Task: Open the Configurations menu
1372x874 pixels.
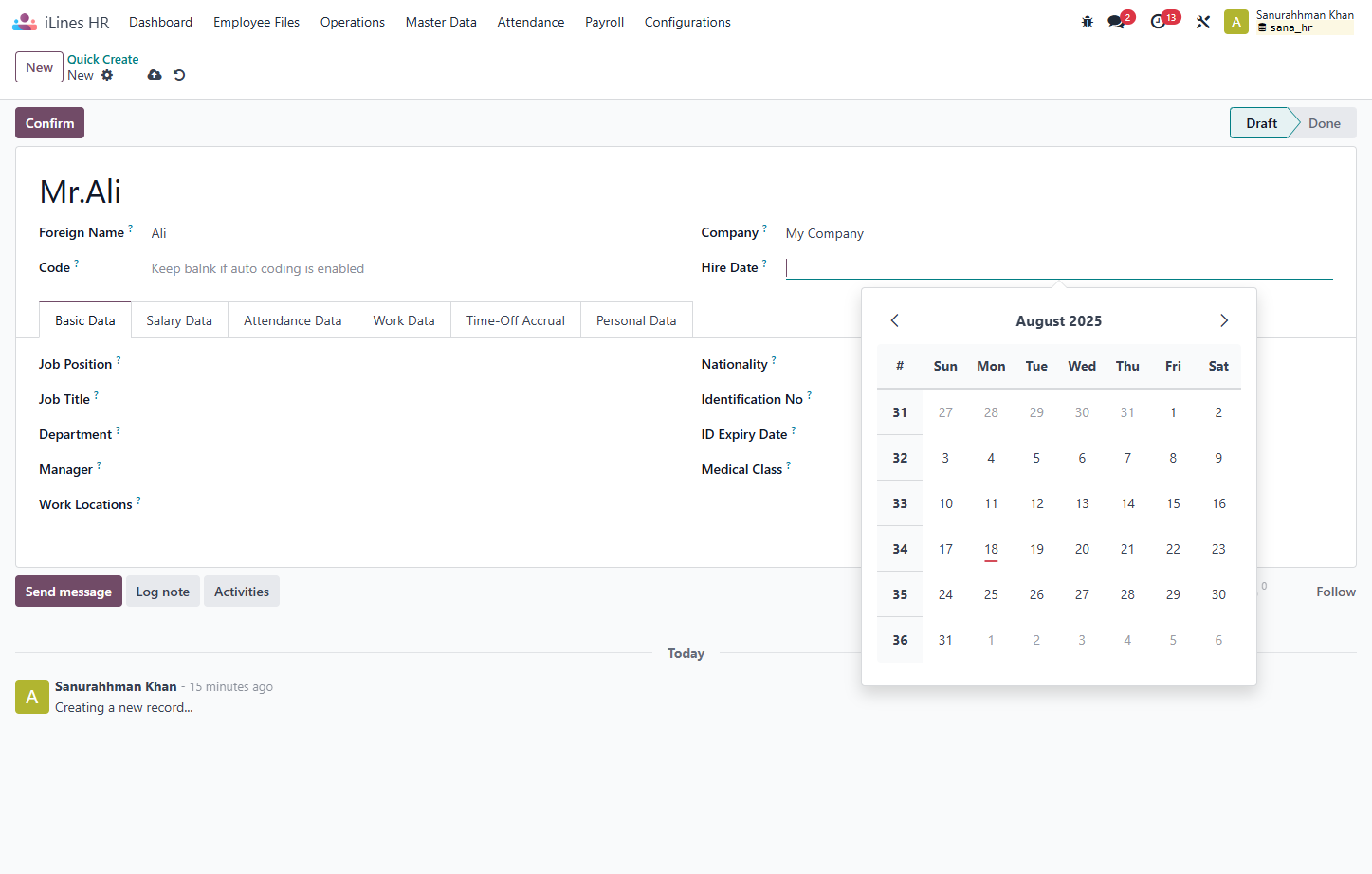Action: 687,22
